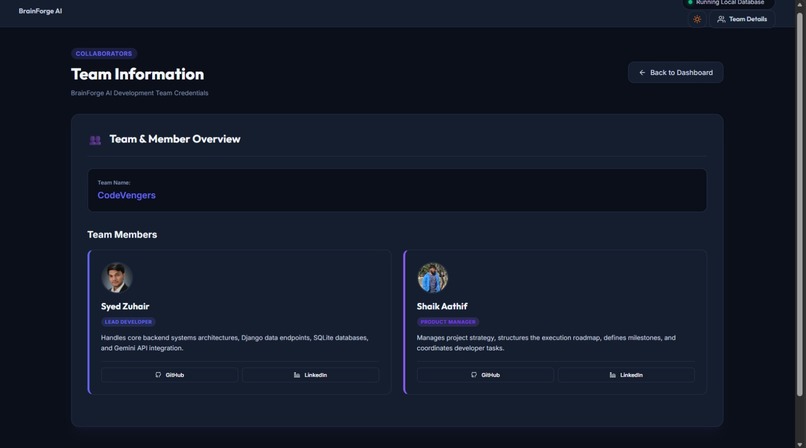806x448 pixels.
Task: Click the Shaik Aathif name heading
Action: (442, 306)
